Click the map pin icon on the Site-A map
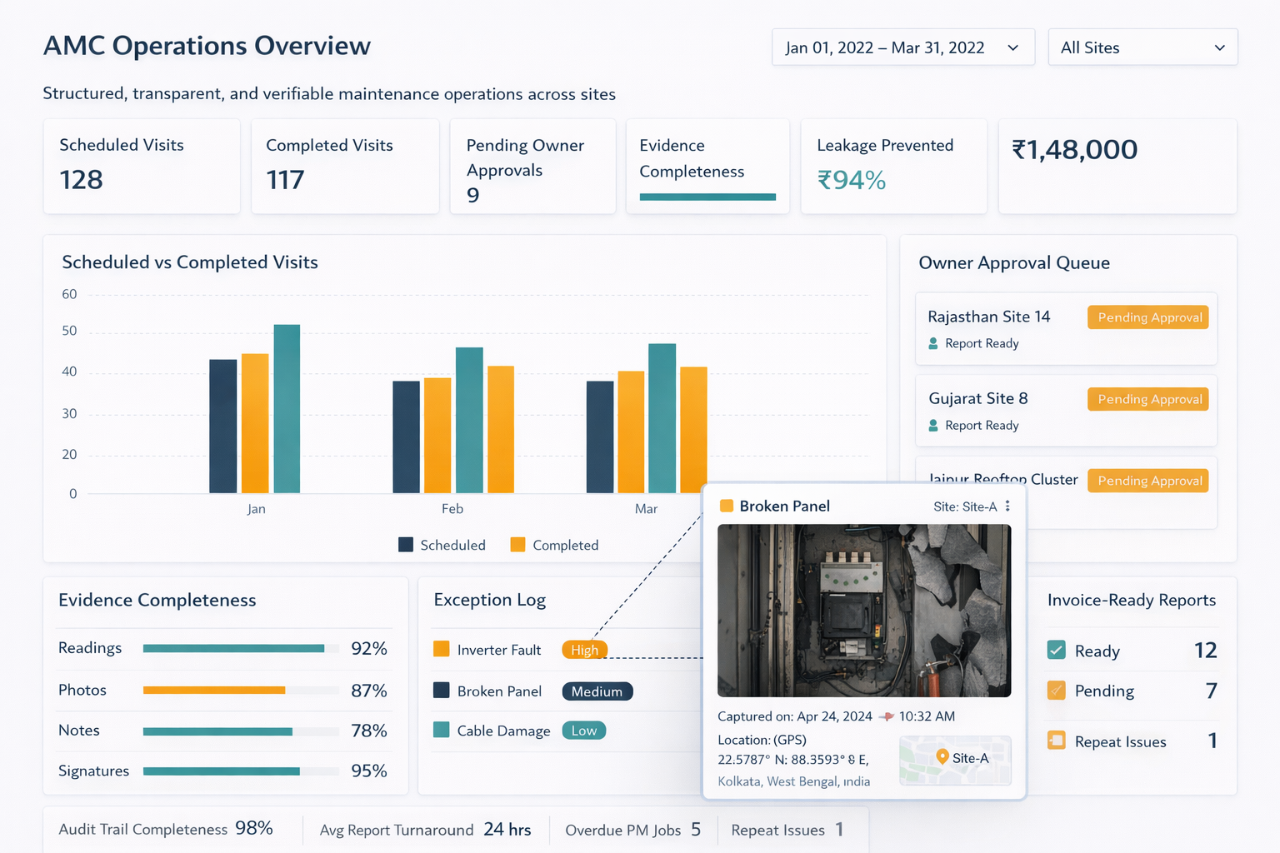Screen dimensions: 1280x853 (x=941, y=758)
